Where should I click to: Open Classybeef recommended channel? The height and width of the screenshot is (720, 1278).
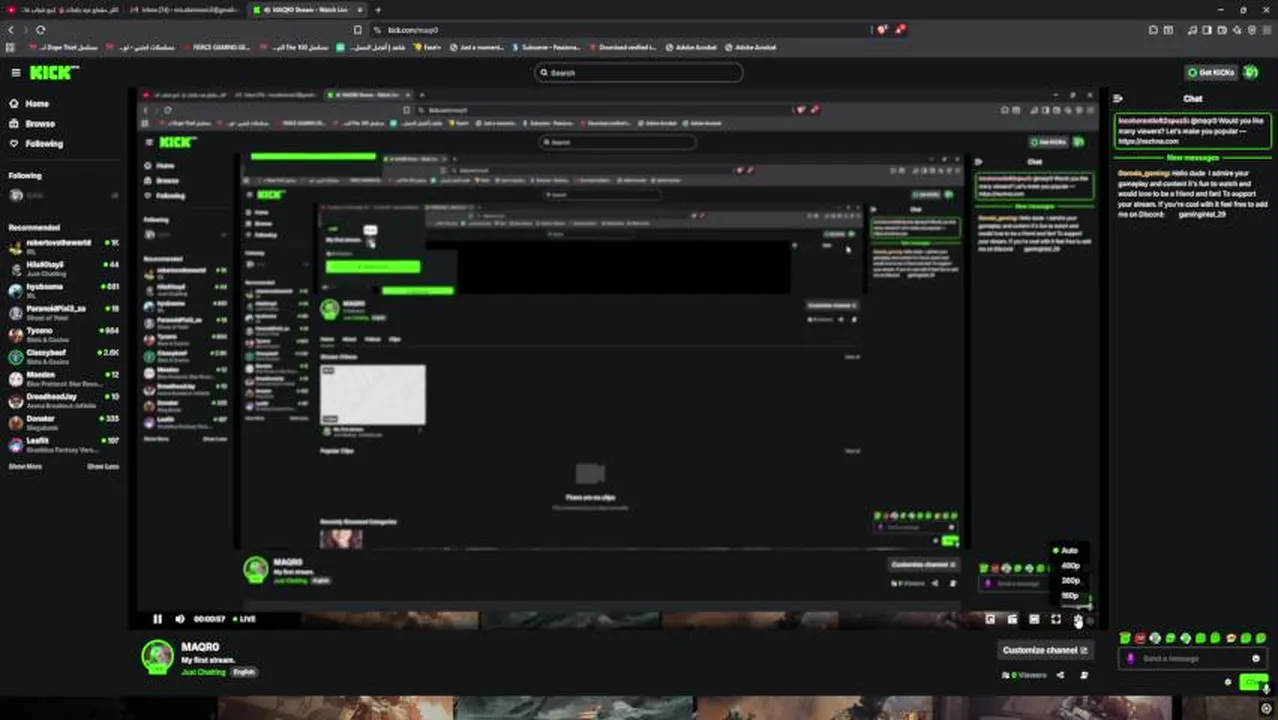(x=62, y=356)
